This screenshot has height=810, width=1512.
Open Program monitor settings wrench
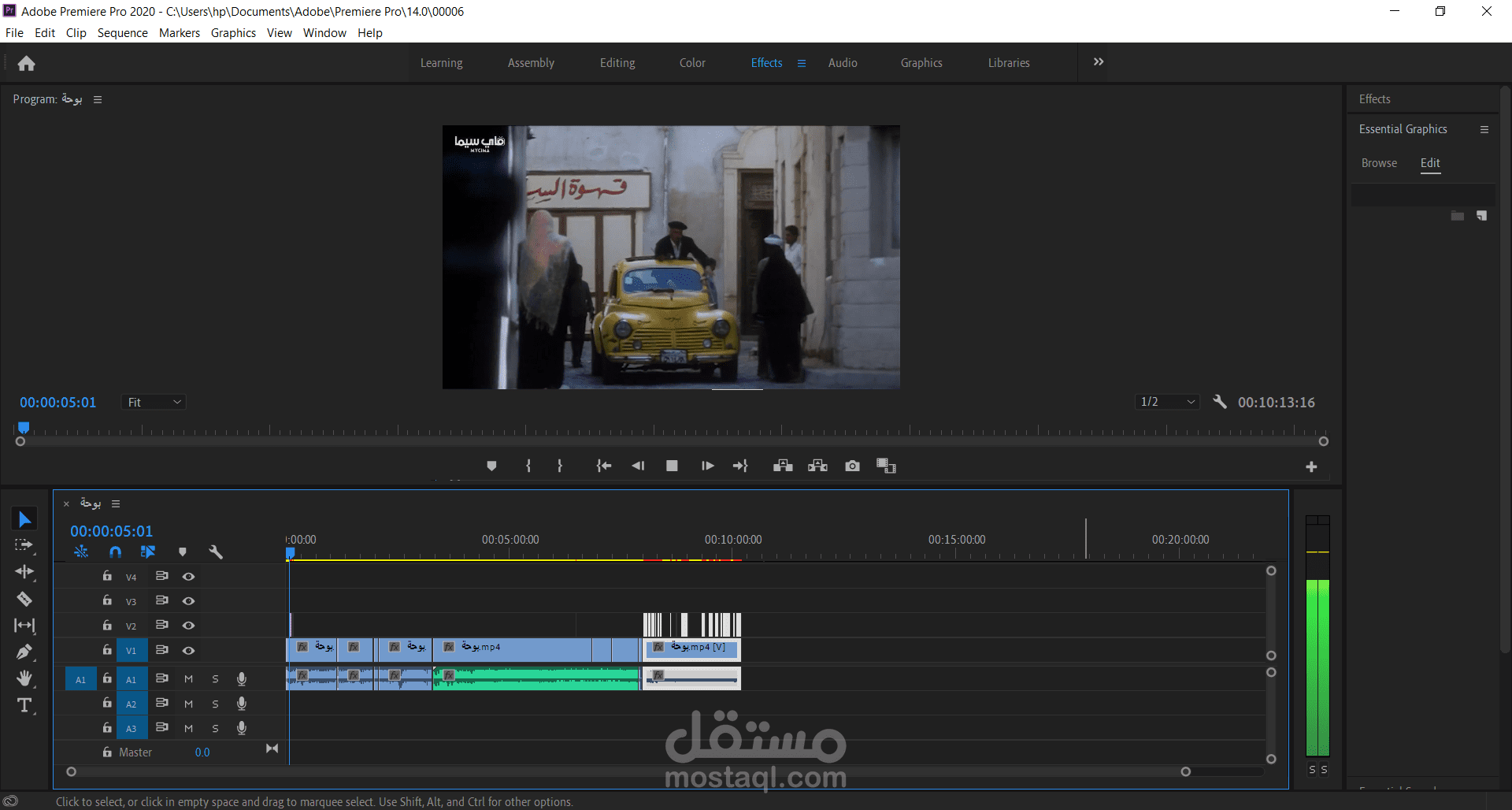(1220, 402)
